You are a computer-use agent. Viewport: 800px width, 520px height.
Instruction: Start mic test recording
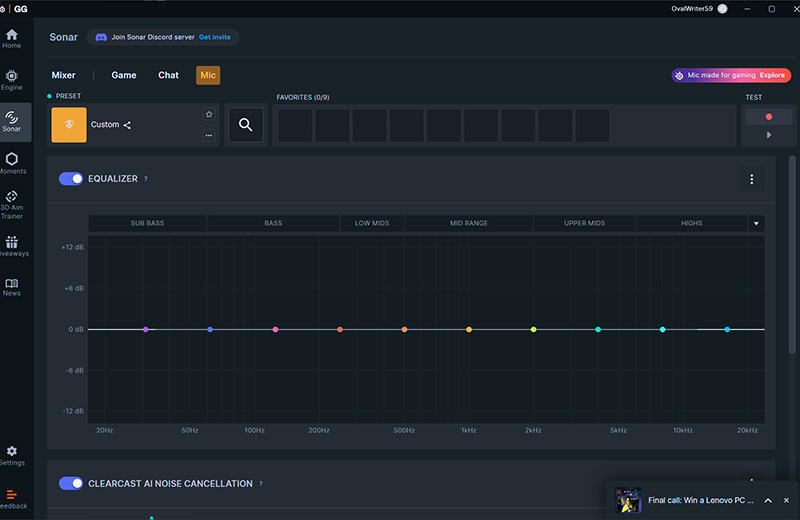(768, 117)
